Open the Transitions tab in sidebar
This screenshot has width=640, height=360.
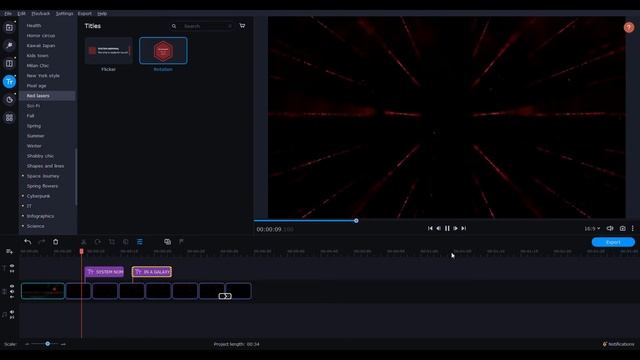(x=9, y=63)
